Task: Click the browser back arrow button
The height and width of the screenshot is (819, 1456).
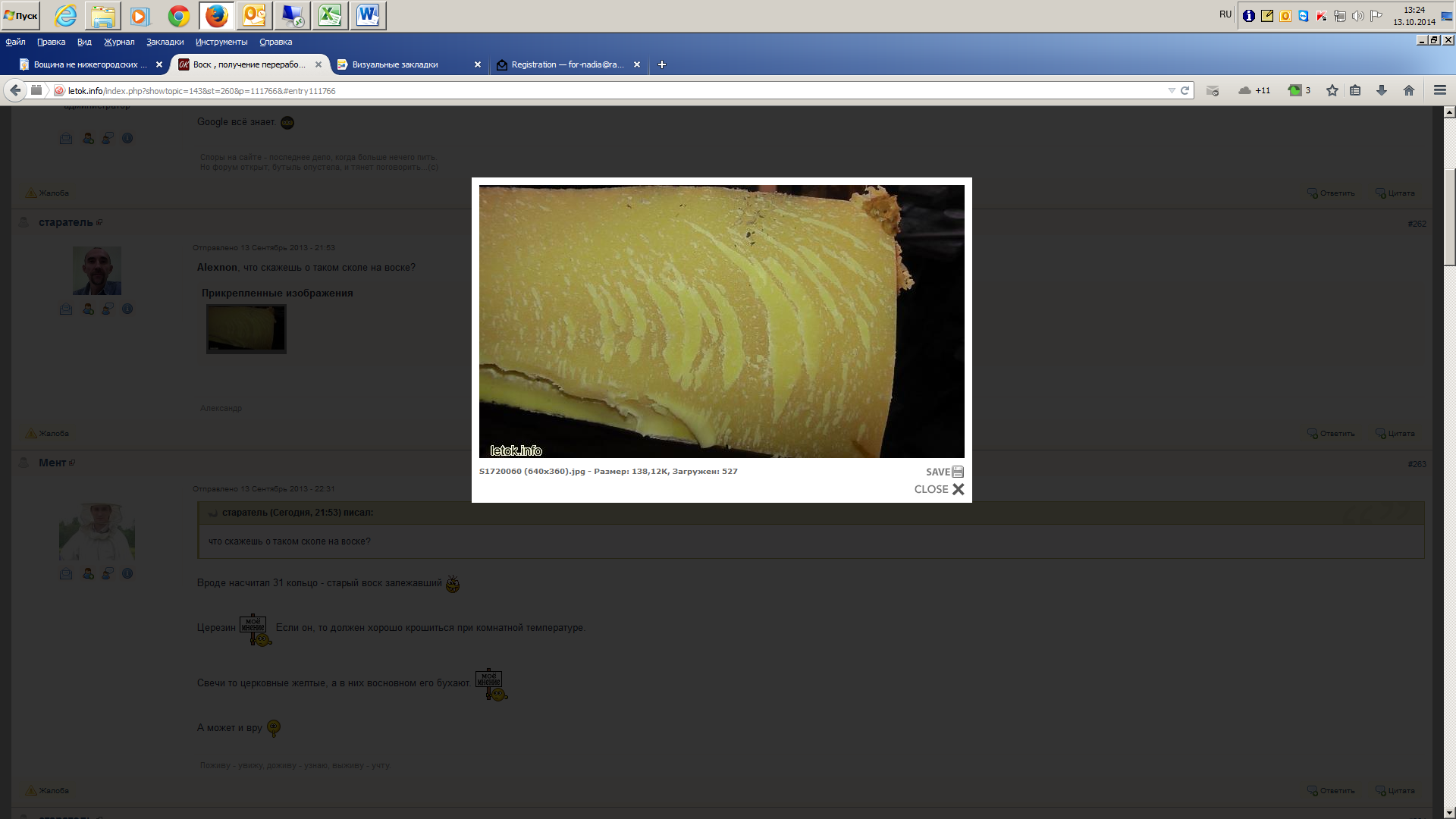Action: [x=15, y=90]
